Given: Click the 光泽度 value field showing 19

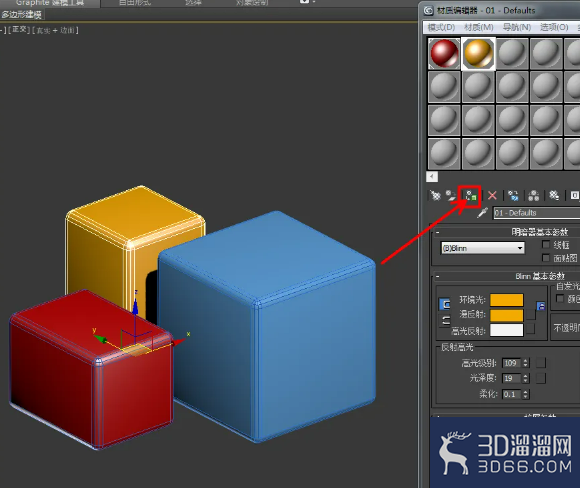Looking at the screenshot, I should click(x=512, y=378).
